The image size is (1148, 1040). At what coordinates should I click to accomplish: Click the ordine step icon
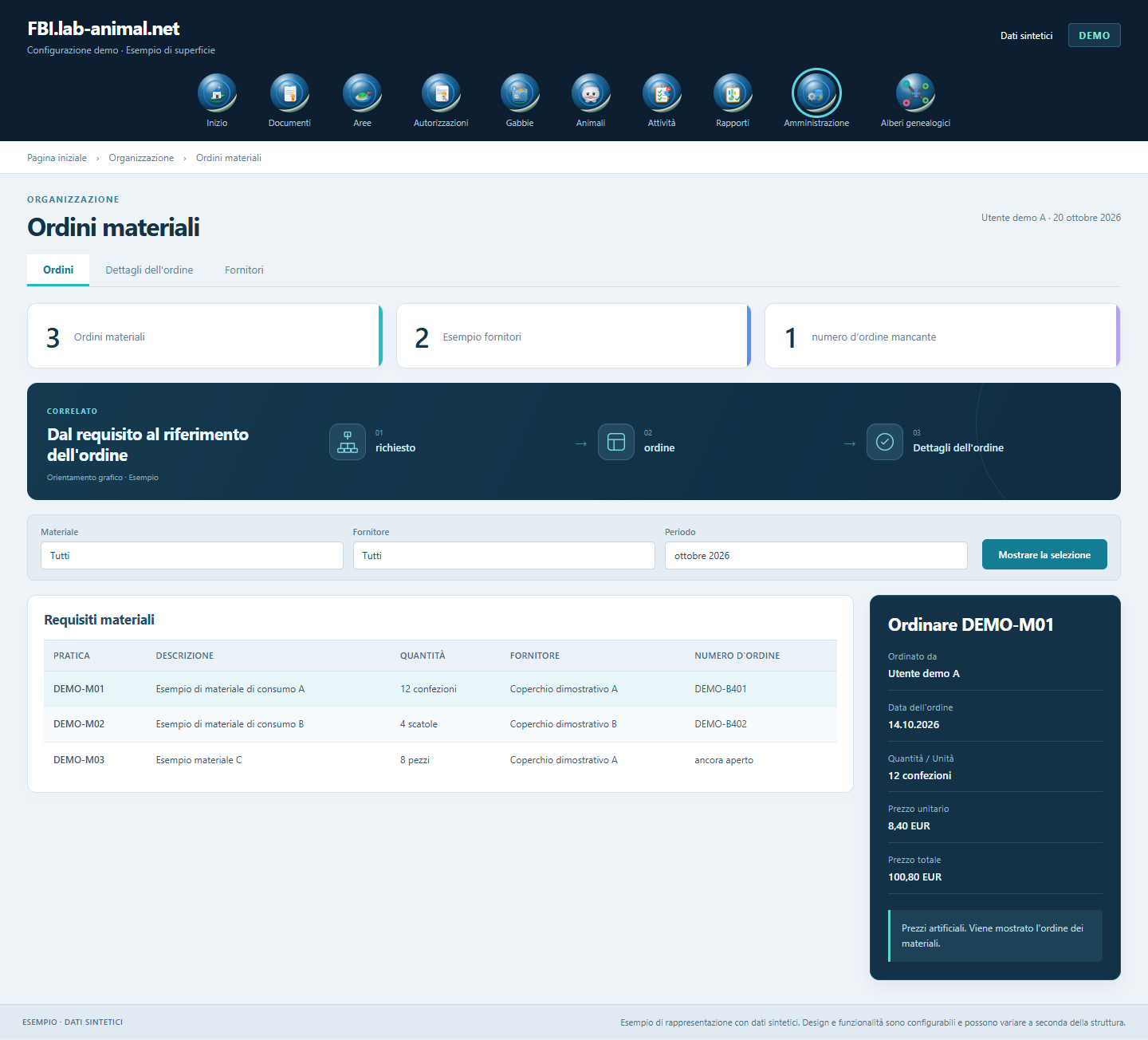[x=616, y=442]
